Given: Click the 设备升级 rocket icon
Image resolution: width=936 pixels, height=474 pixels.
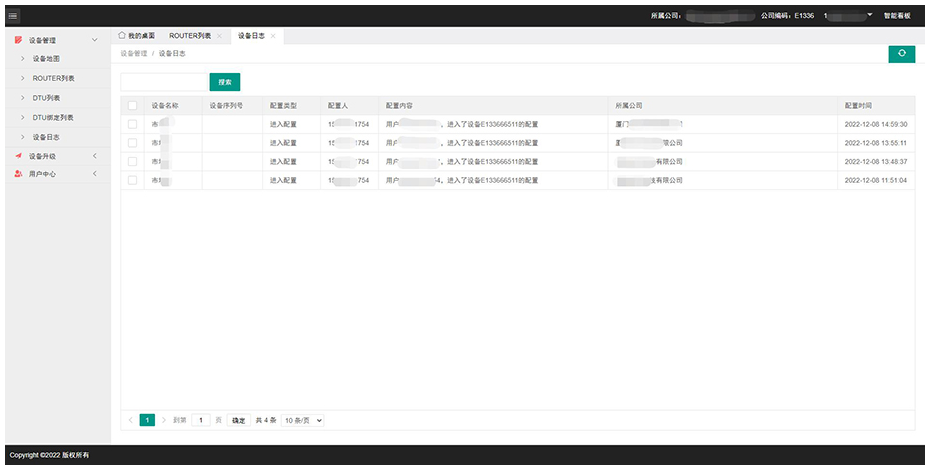Looking at the screenshot, I should [18, 156].
